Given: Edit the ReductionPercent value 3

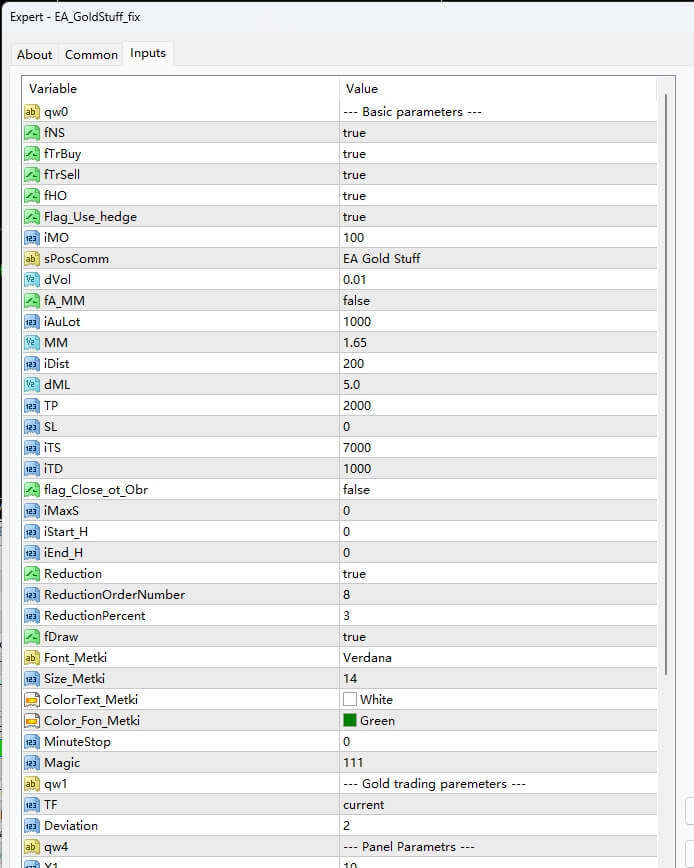Looking at the screenshot, I should [x=498, y=616].
